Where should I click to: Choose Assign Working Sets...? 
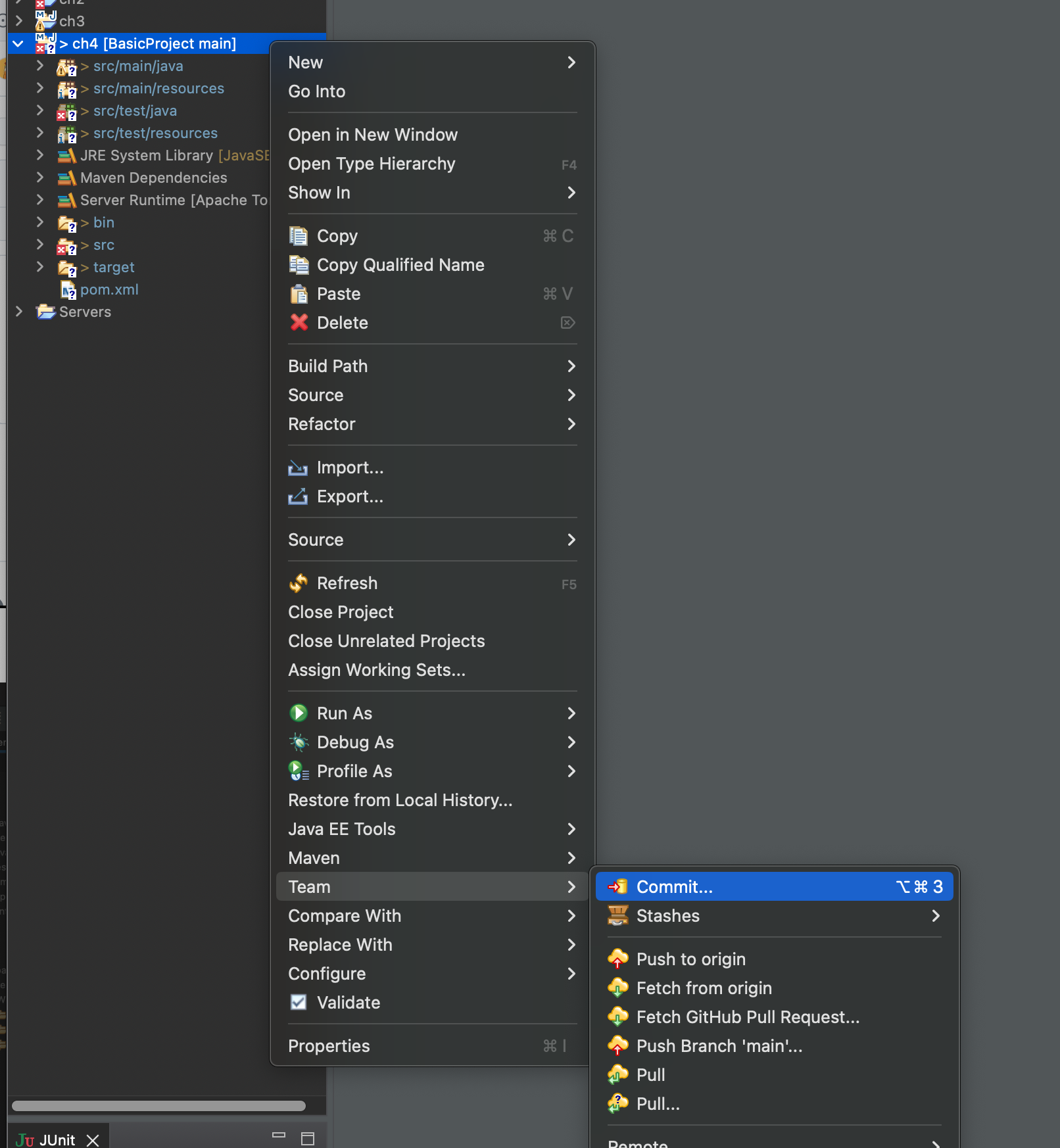tap(432, 670)
